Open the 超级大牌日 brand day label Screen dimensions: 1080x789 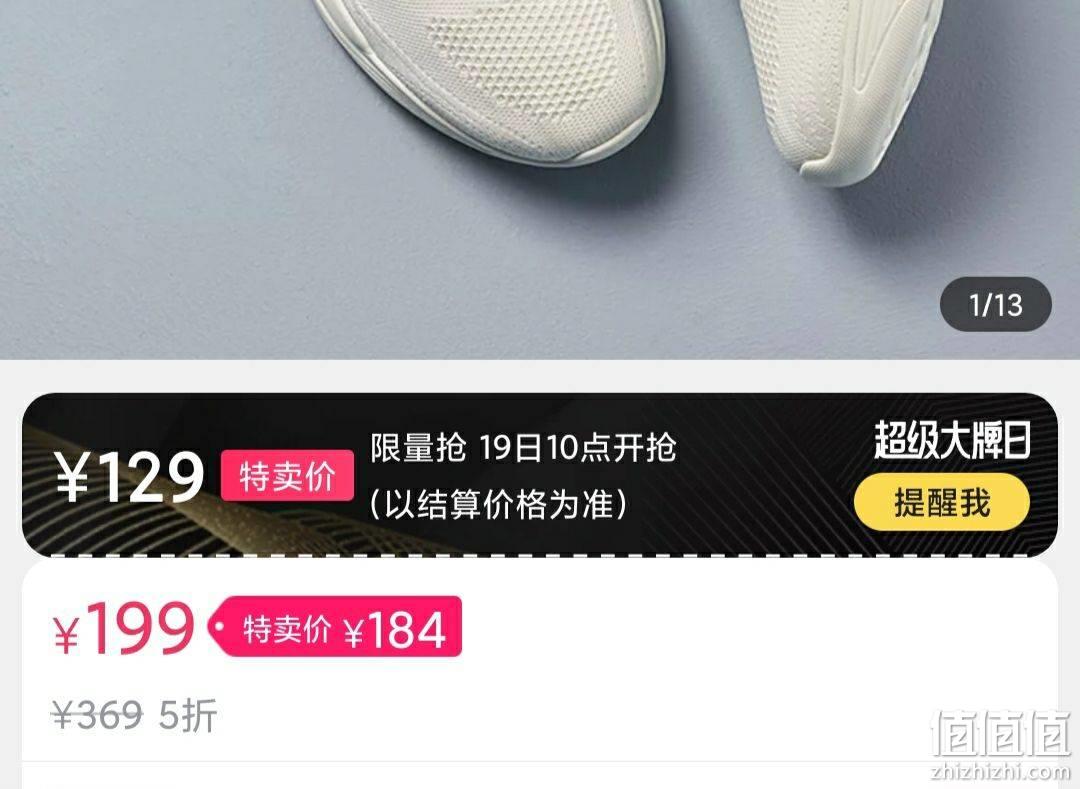coord(952,440)
